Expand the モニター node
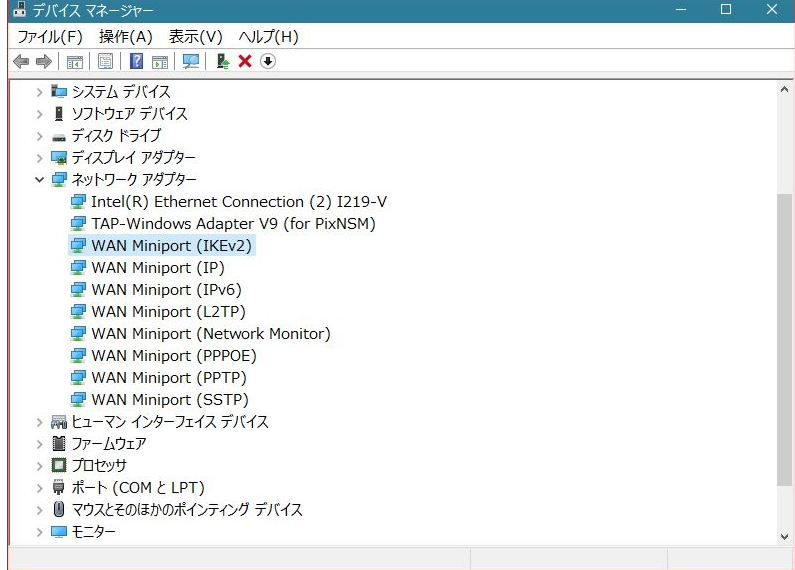Image resolution: width=795 pixels, height=570 pixels. (x=40, y=532)
